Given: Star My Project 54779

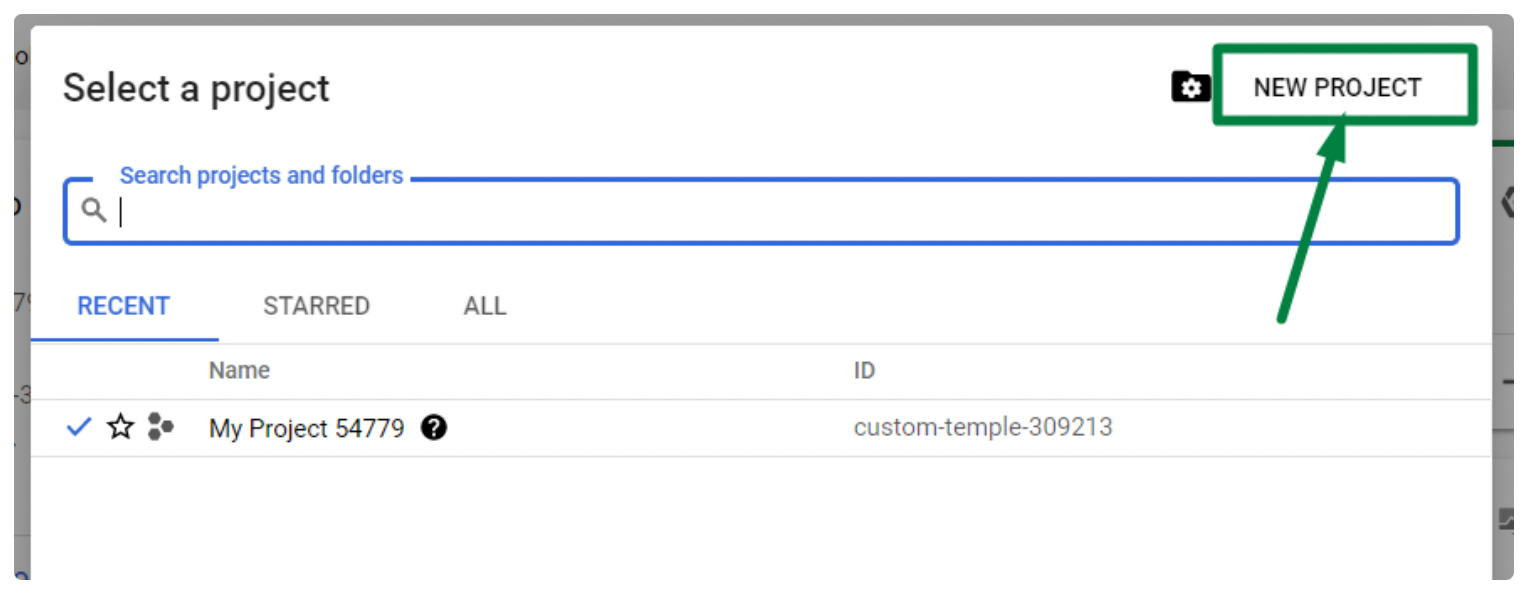Looking at the screenshot, I should tap(121, 428).
